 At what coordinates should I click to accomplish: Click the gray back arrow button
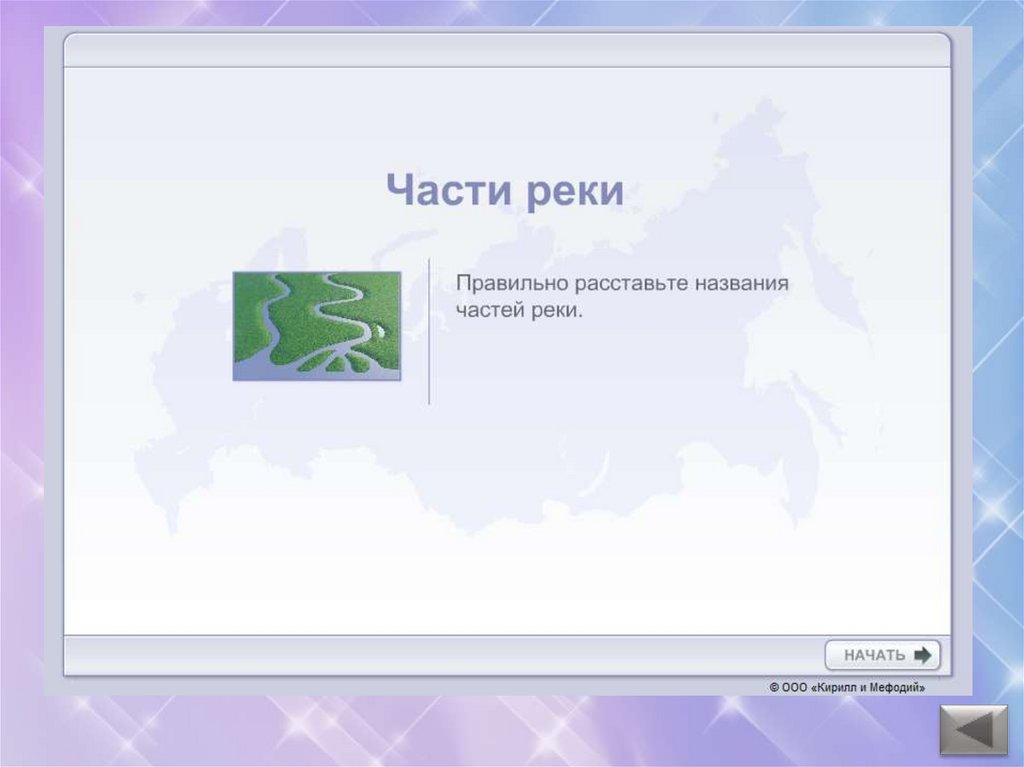click(x=973, y=729)
